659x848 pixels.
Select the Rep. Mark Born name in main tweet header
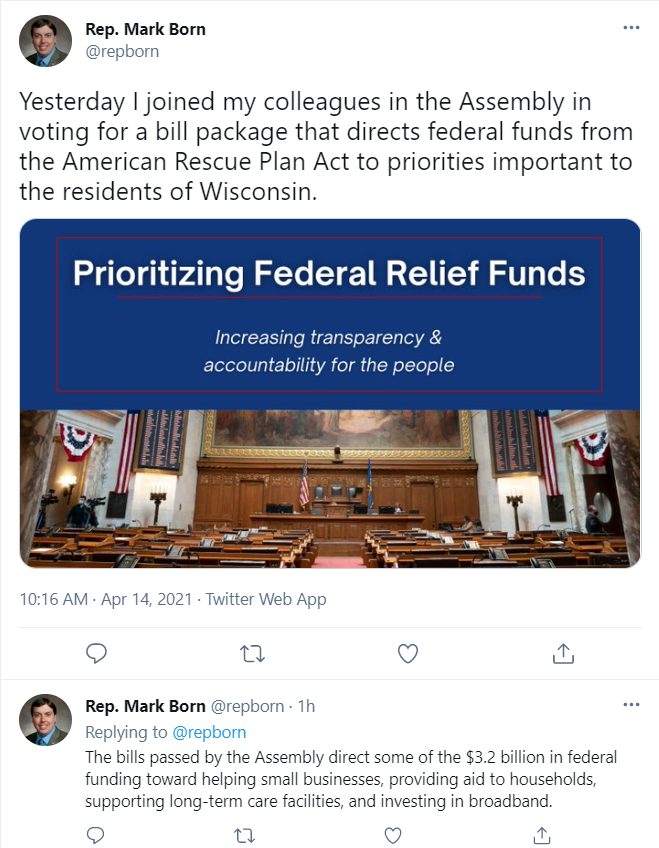(145, 29)
